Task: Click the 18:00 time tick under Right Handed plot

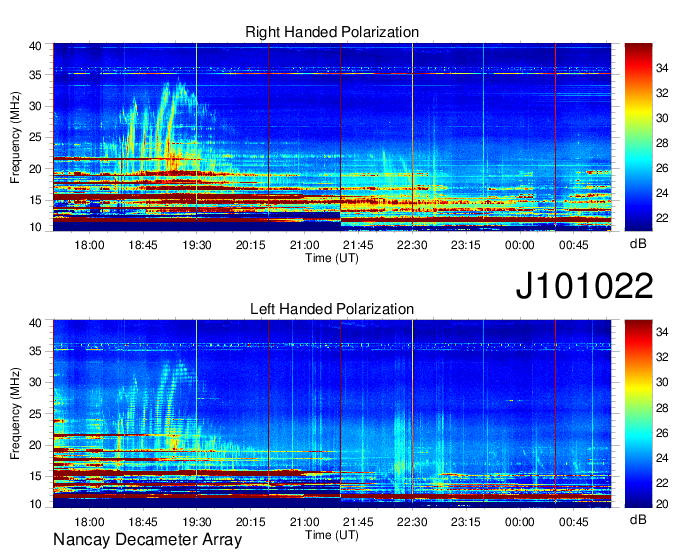Action: [89, 245]
